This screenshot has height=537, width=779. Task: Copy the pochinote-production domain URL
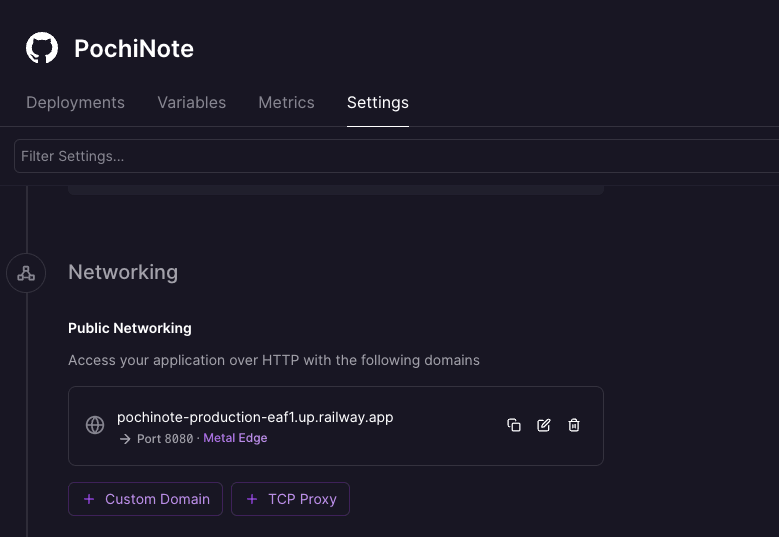point(514,425)
